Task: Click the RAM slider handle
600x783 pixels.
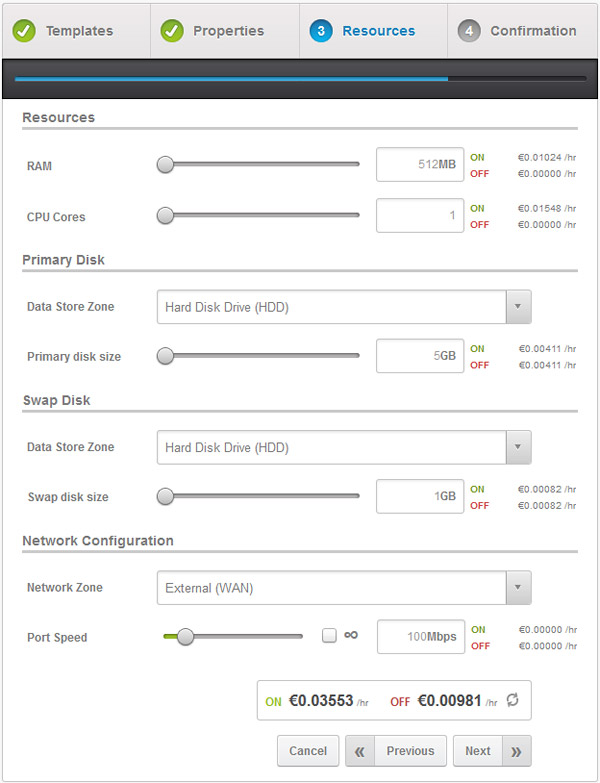Action: 165,164
